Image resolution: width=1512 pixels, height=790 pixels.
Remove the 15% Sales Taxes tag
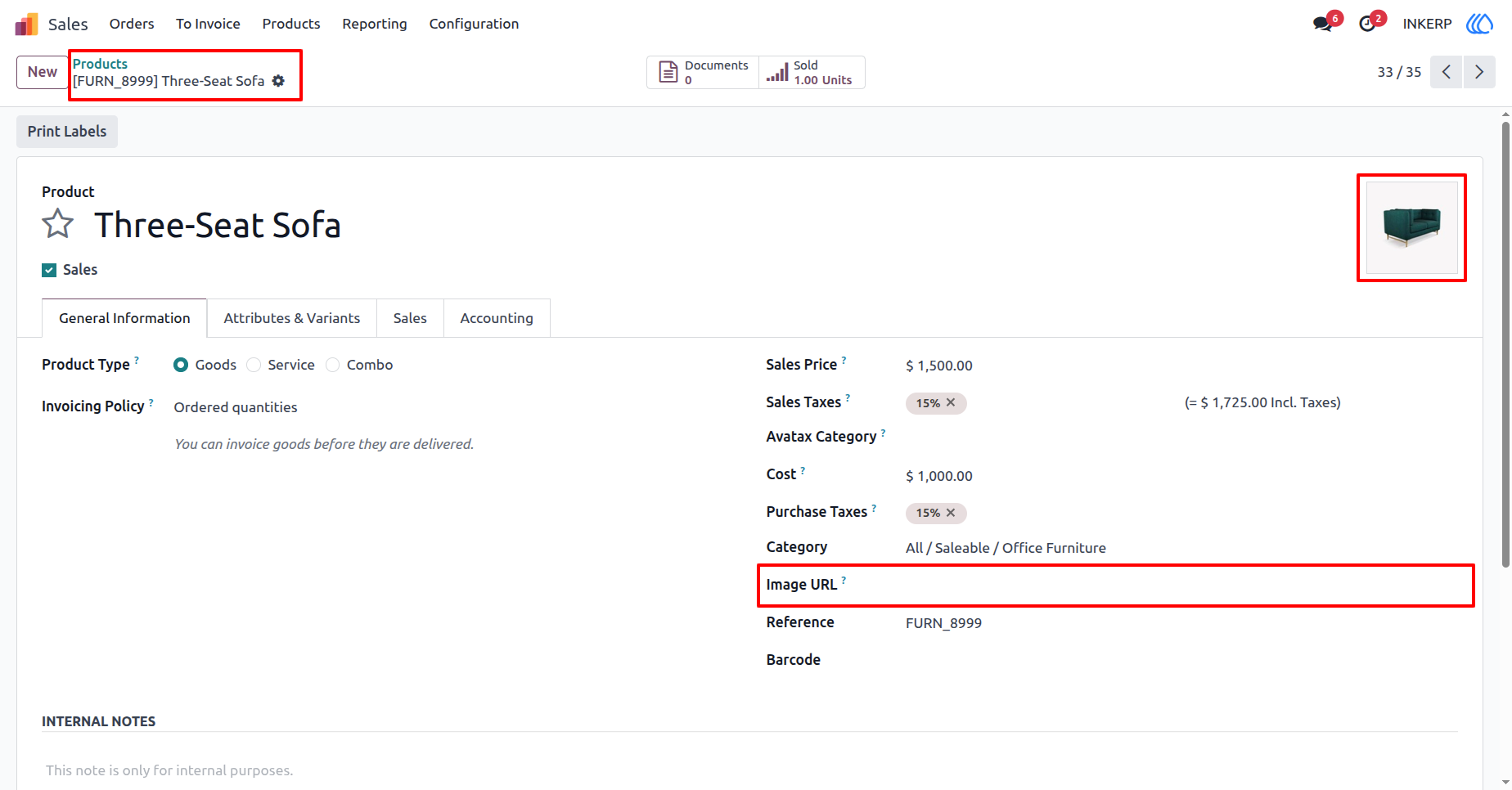pyautogui.click(x=951, y=402)
